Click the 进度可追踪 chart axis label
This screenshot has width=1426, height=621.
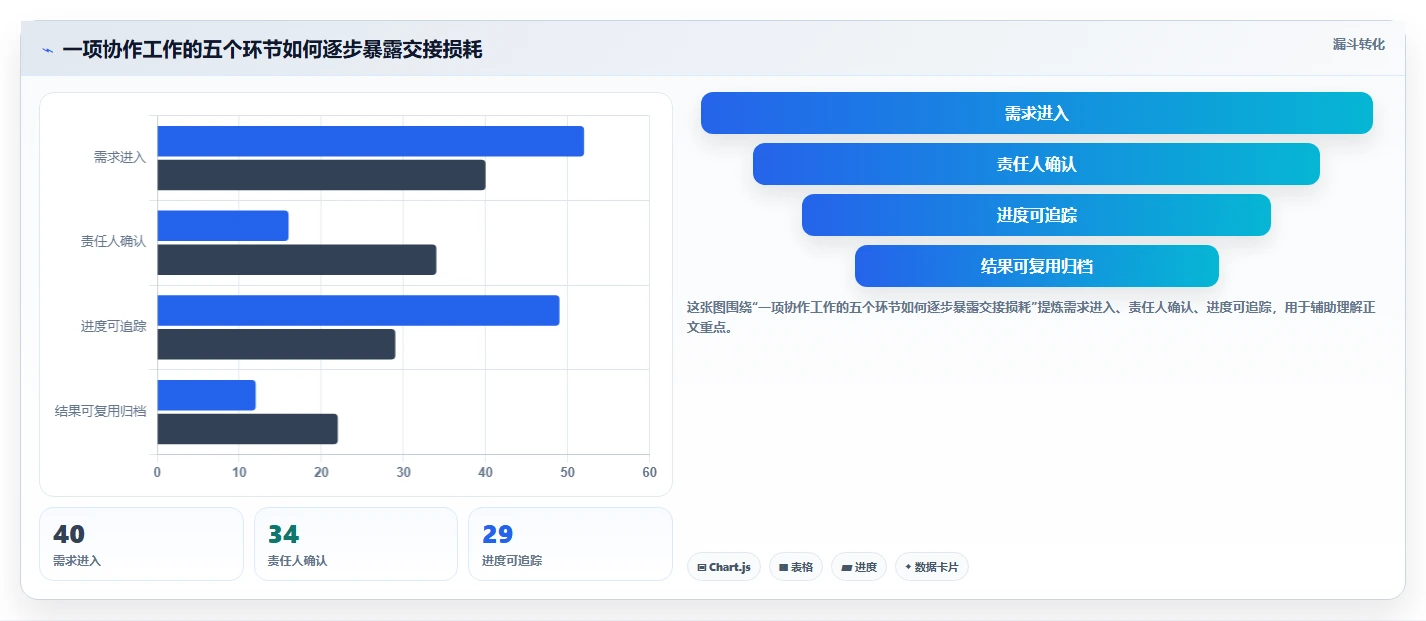(113, 327)
